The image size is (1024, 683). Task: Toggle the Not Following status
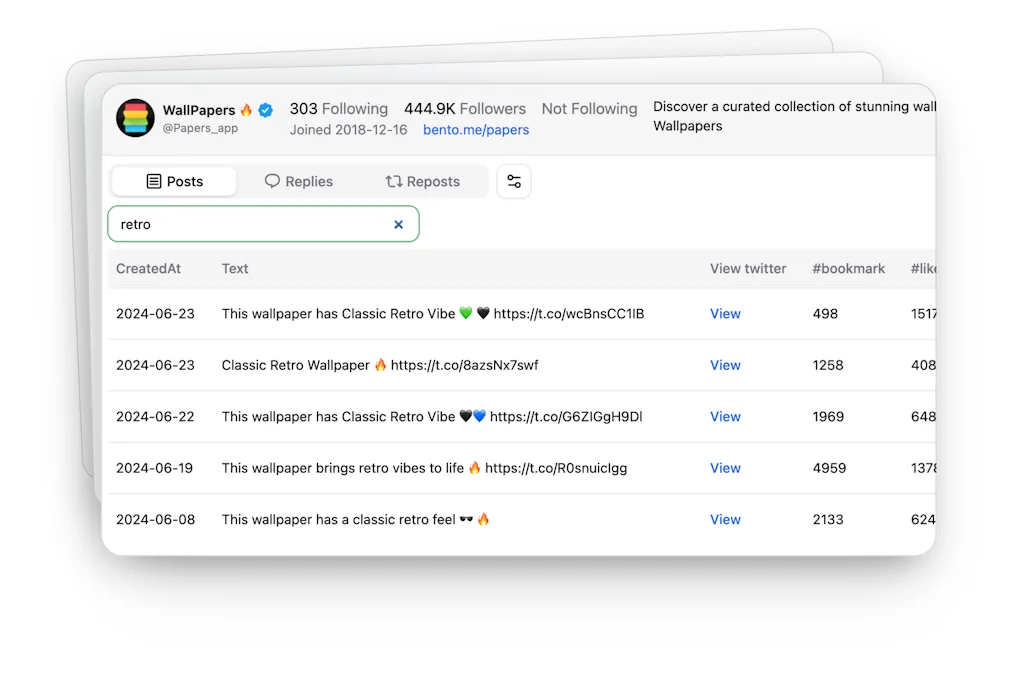589,108
